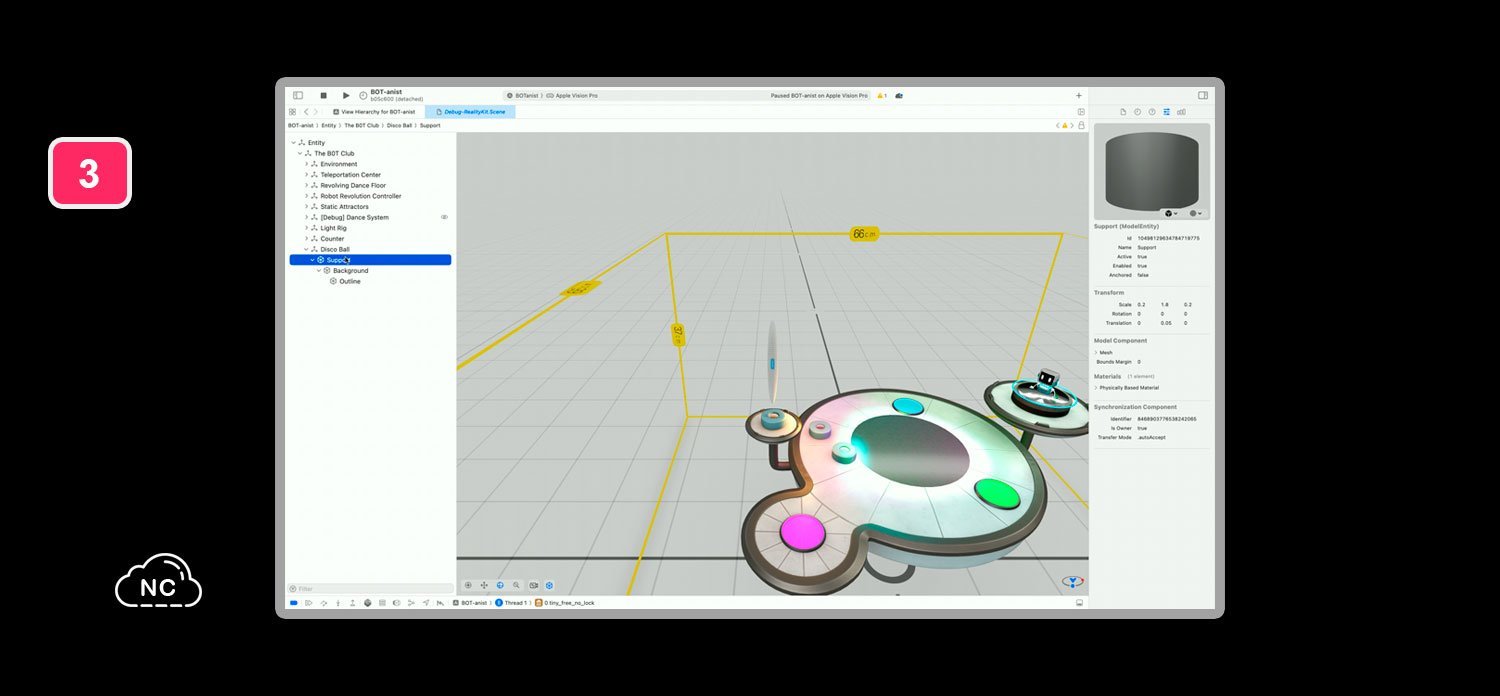Collapse the Disco Ball entity
The height and width of the screenshot is (696, 1500).
click(x=306, y=249)
